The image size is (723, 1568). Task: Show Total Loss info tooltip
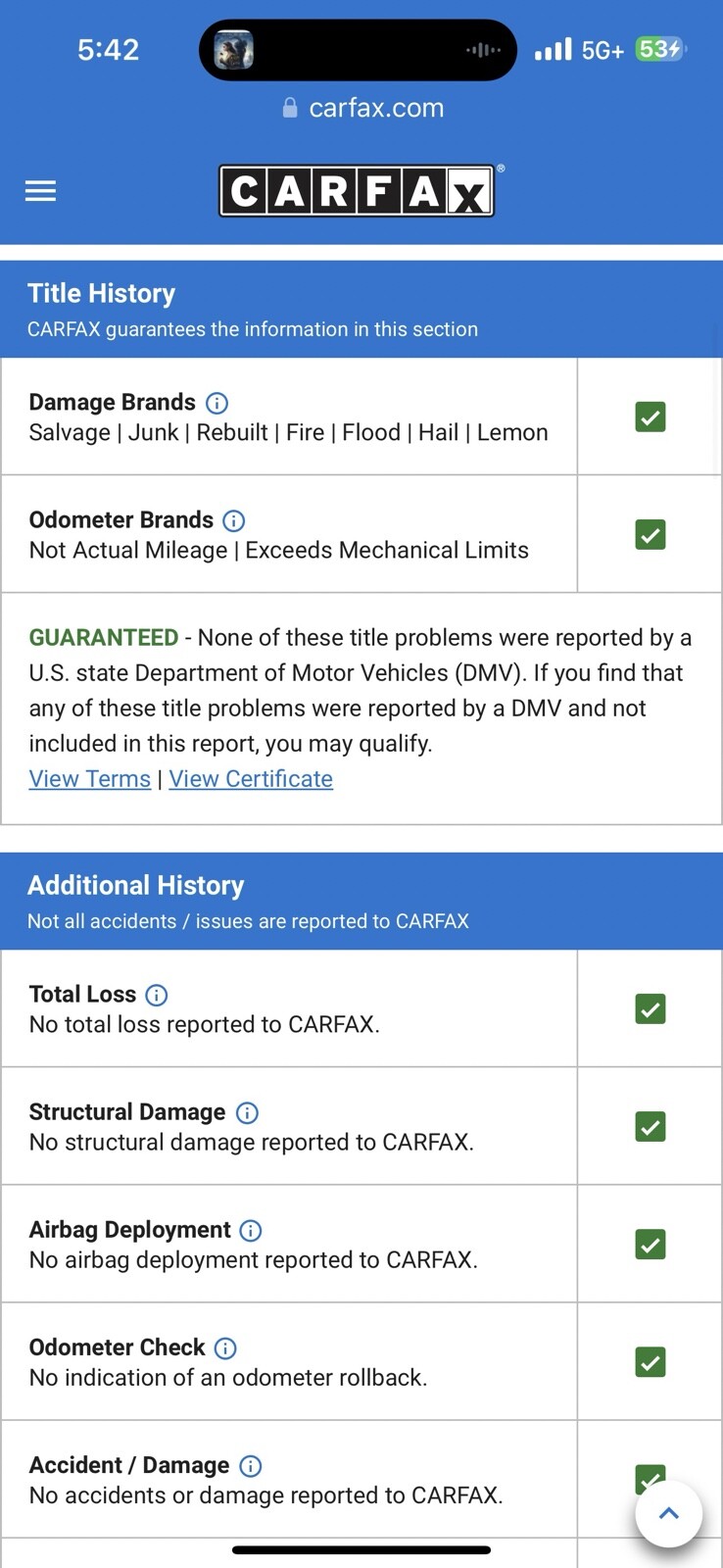coord(157,995)
